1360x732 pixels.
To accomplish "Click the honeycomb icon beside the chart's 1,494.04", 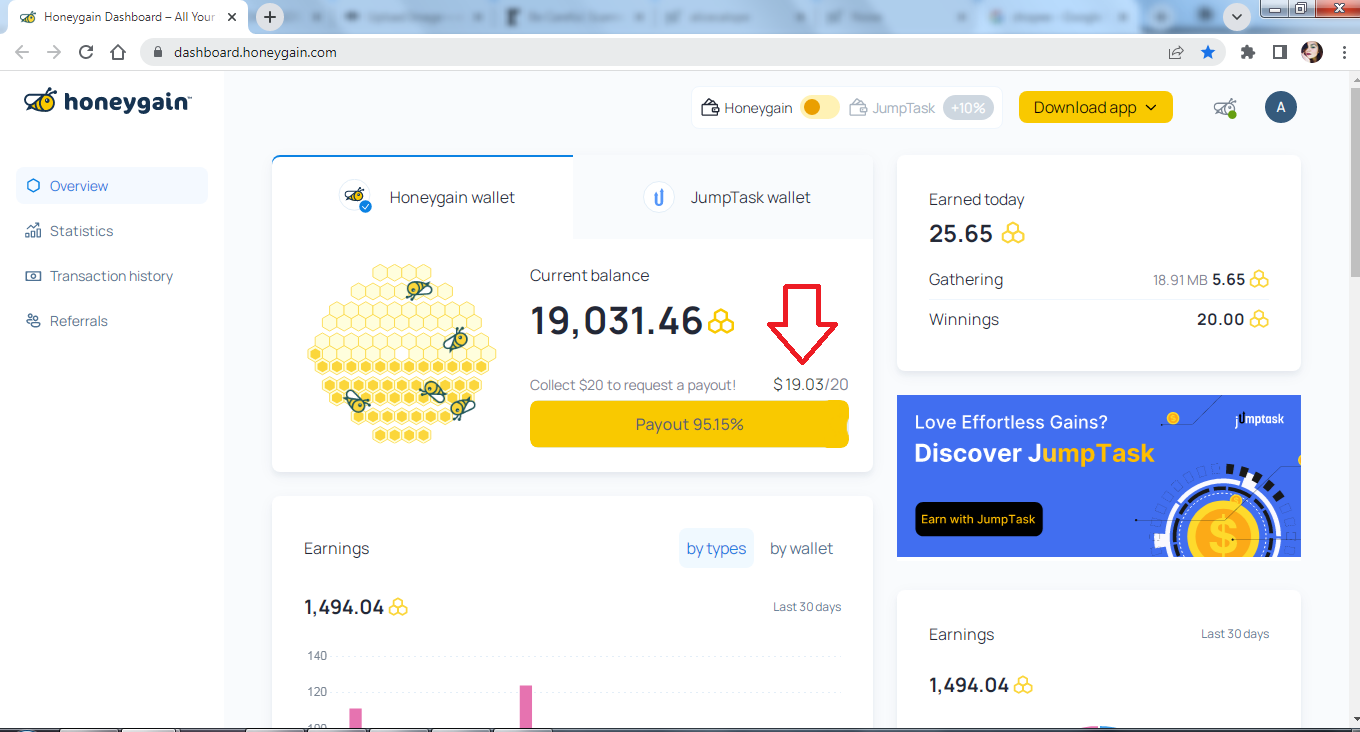I will coord(398,607).
